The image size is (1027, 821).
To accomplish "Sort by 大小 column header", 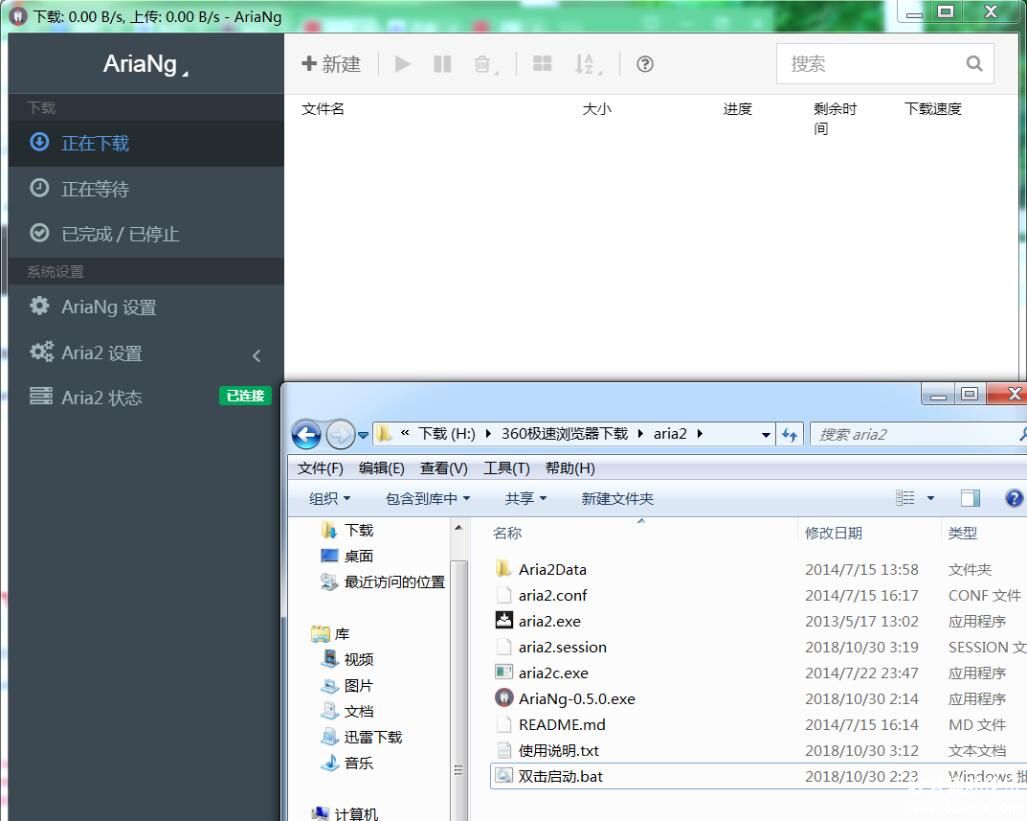I will point(597,109).
